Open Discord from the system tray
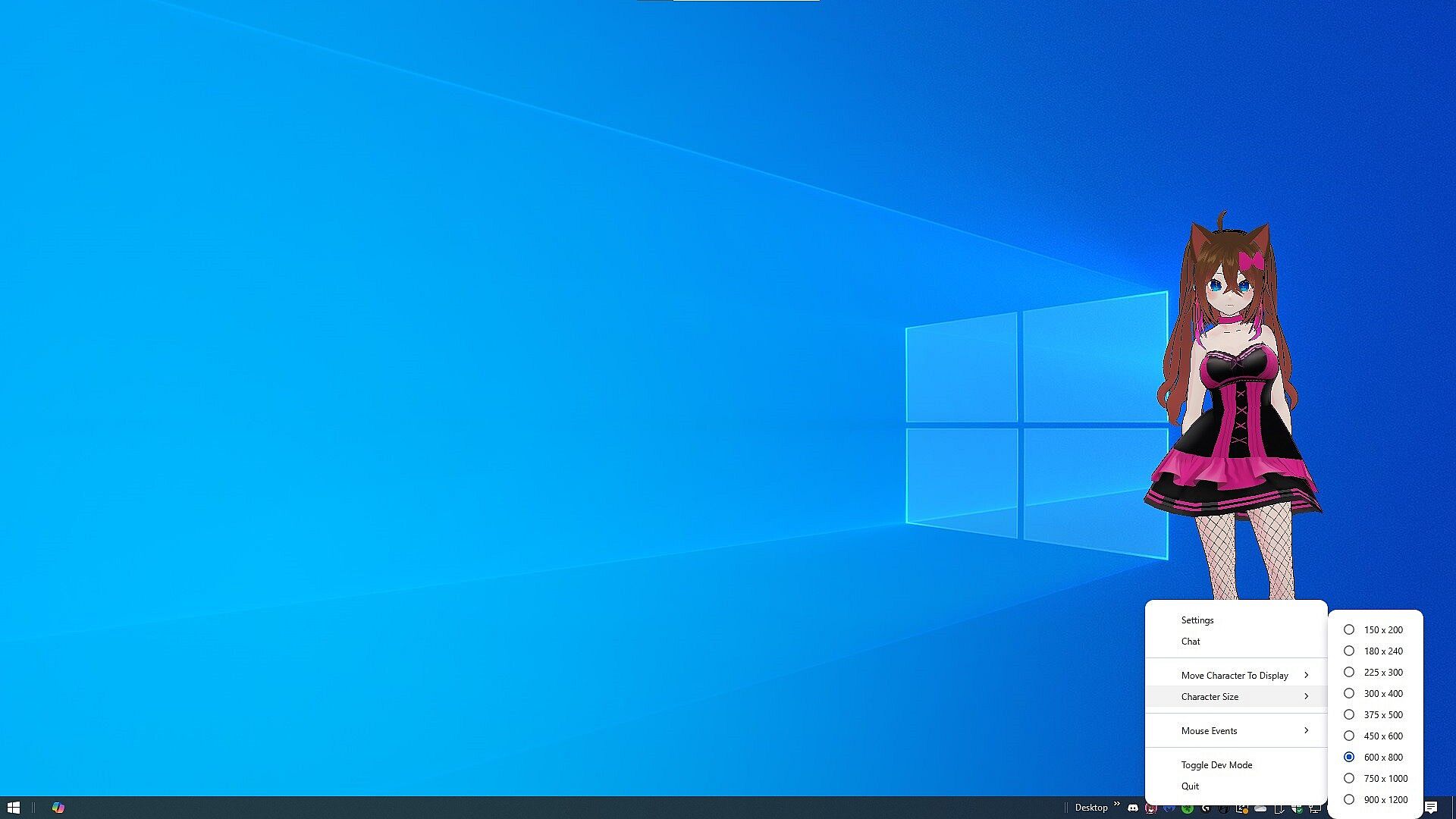 (x=1133, y=808)
